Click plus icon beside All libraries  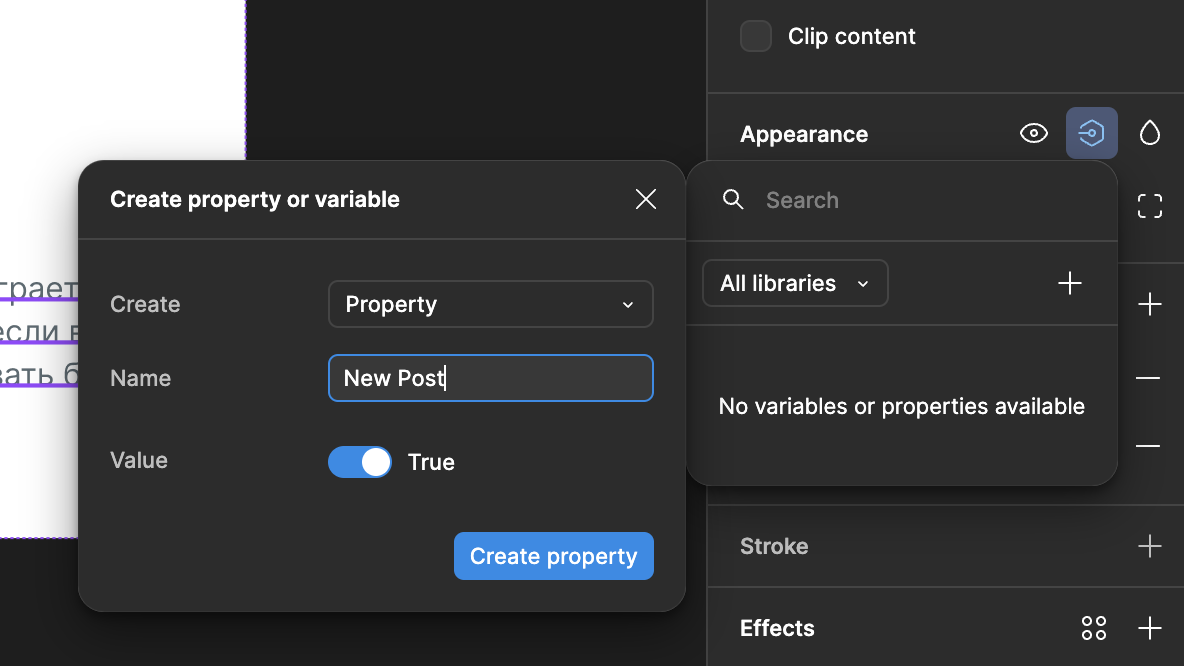click(x=1070, y=284)
